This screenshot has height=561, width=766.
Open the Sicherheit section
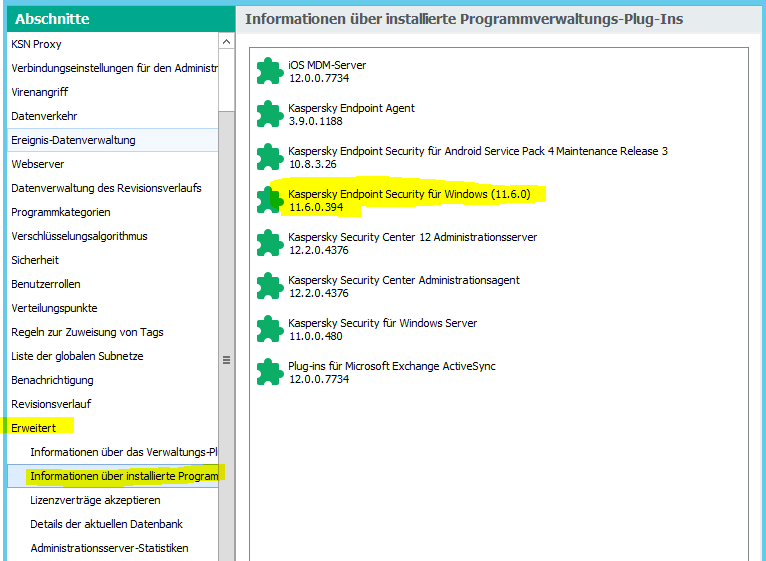pyautogui.click(x=113, y=260)
